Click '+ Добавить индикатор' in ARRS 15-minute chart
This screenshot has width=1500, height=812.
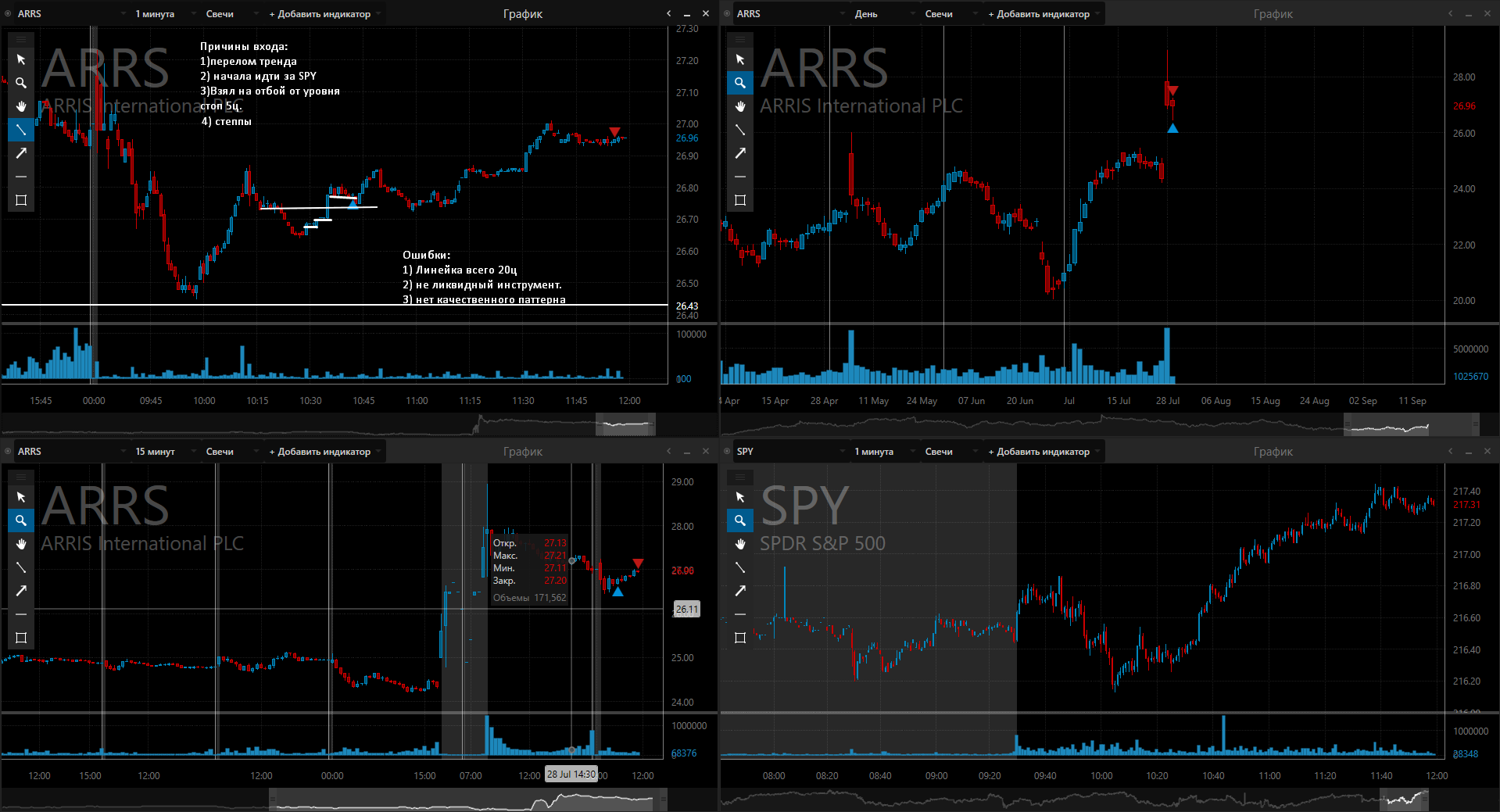tap(325, 452)
